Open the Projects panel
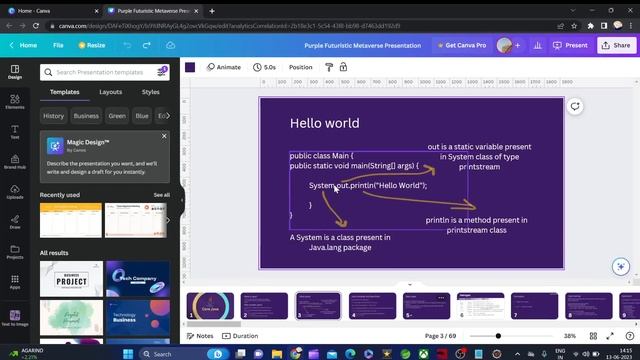This screenshot has width=640, height=360. click(15, 252)
